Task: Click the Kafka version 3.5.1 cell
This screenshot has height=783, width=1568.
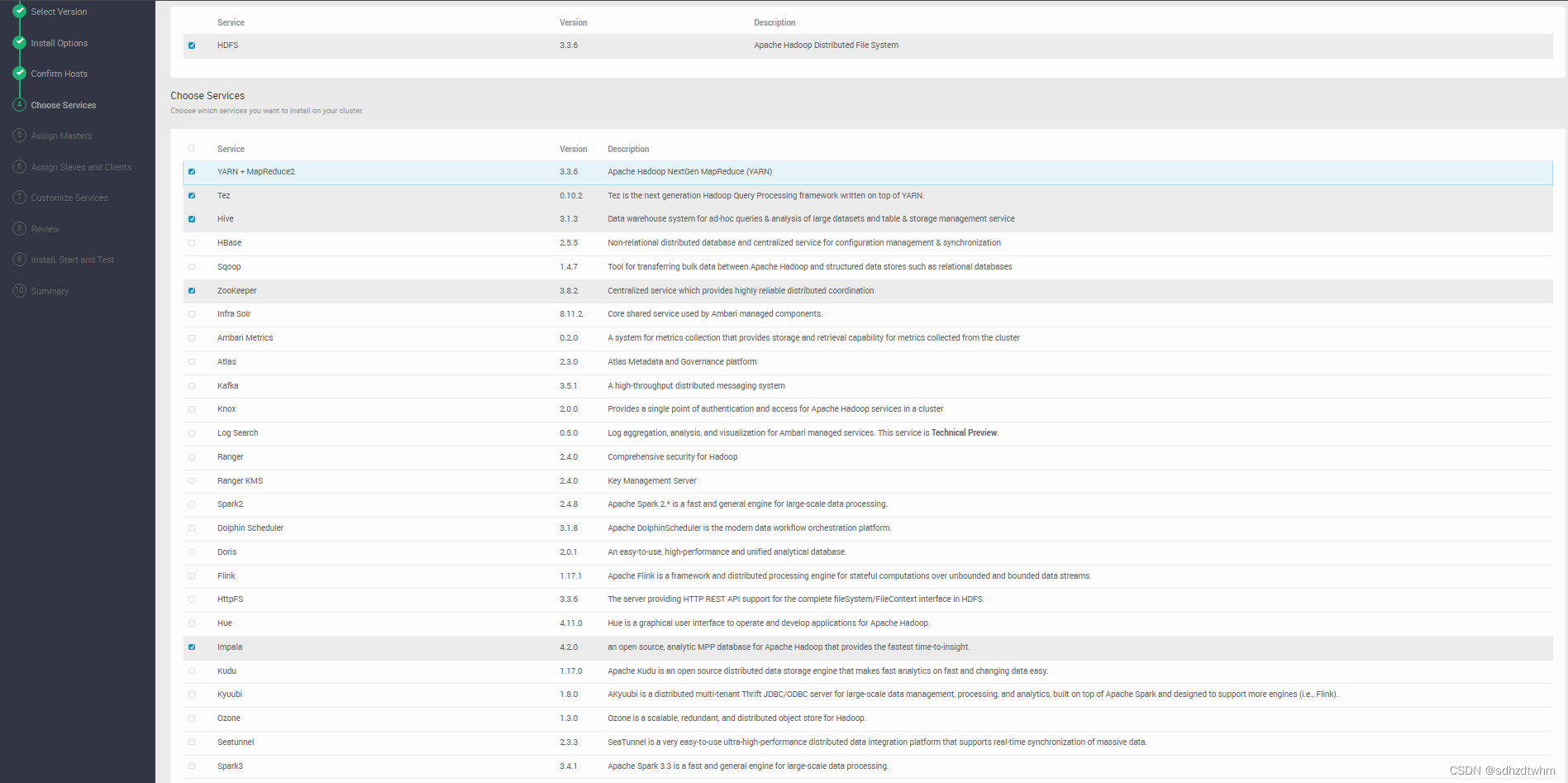Action: click(569, 386)
